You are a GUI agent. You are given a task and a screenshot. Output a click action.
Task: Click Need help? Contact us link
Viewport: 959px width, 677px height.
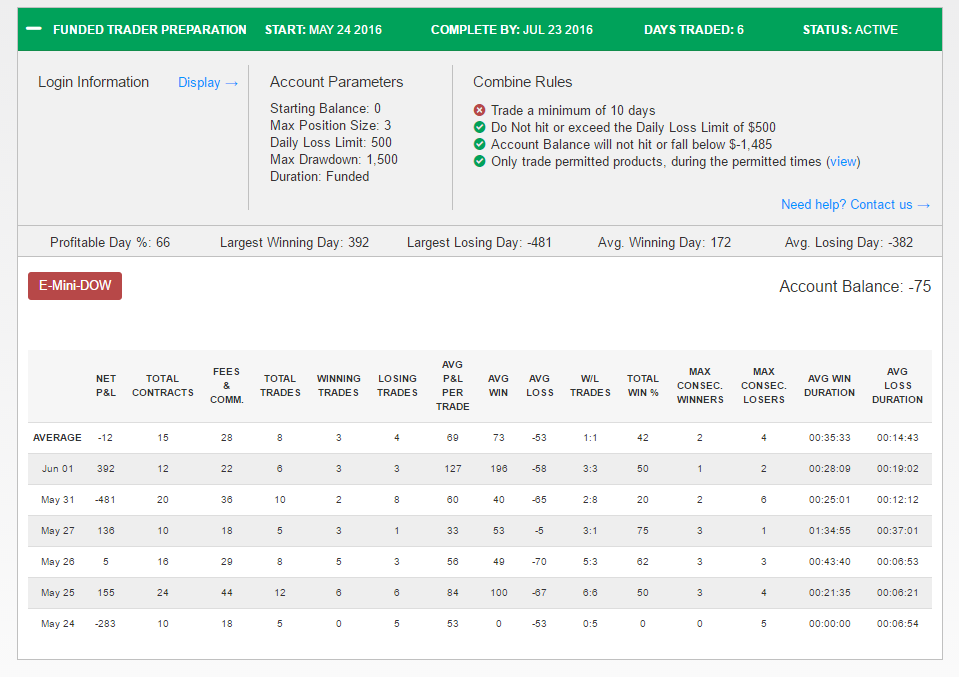click(855, 204)
